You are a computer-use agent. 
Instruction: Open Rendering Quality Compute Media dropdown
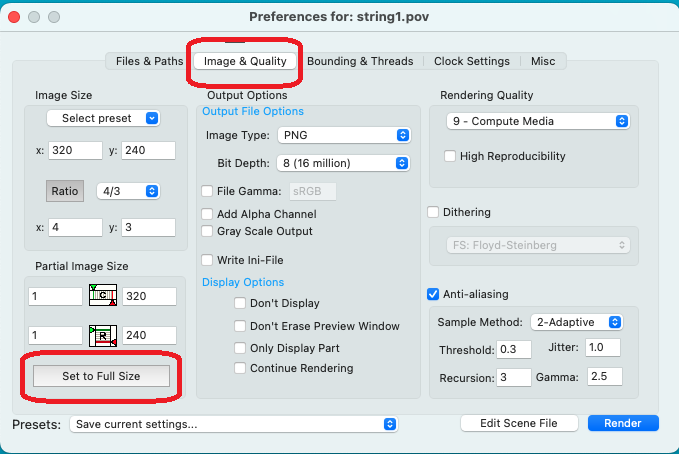(x=538, y=121)
